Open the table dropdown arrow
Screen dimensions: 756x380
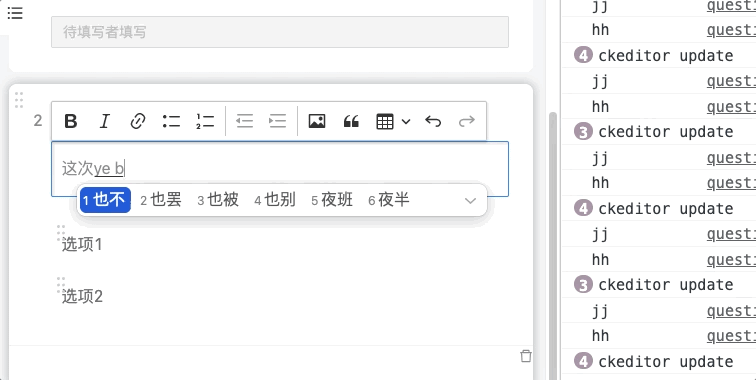tap(406, 122)
